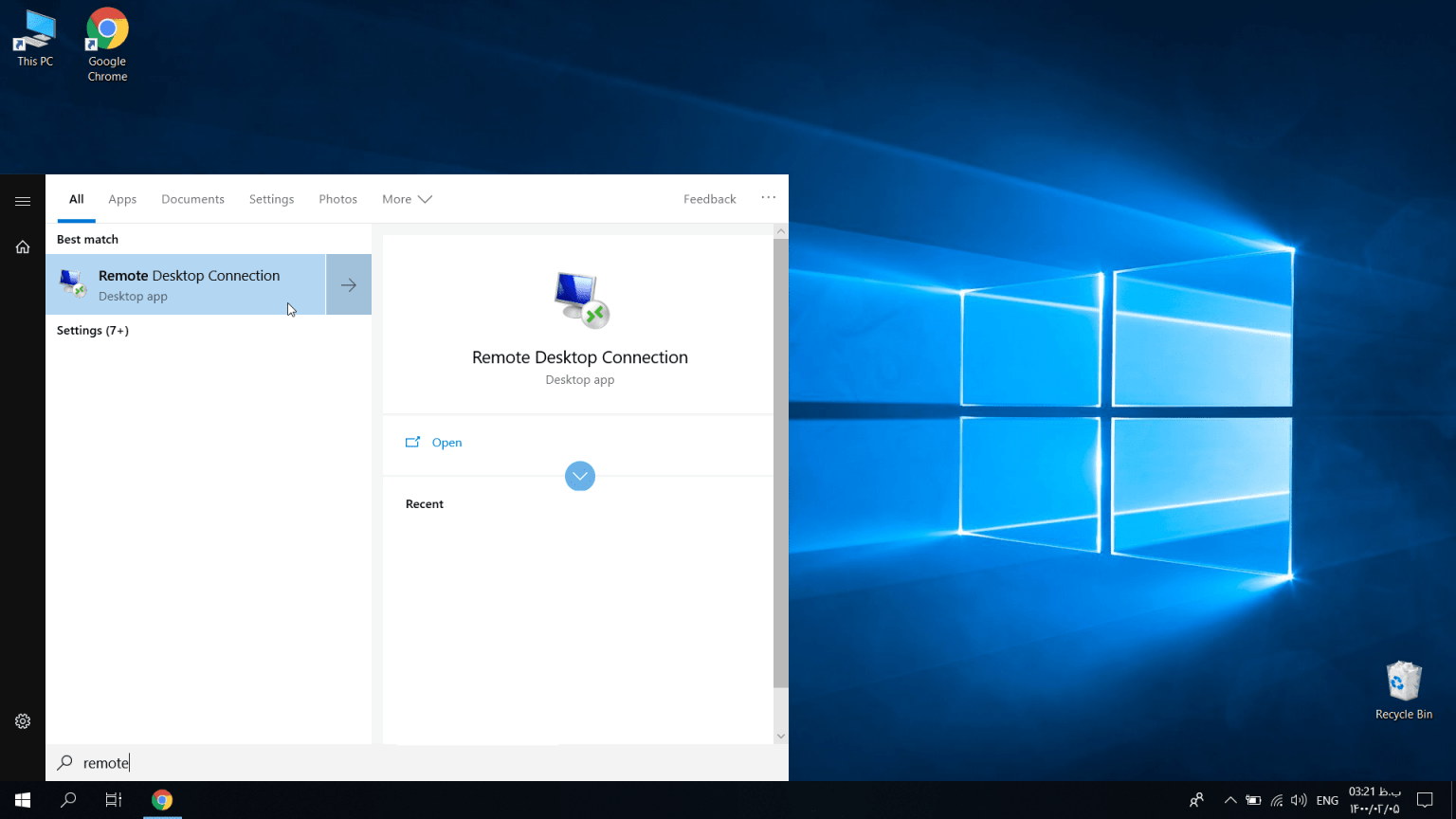
Task: Click the Feedback link
Action: tap(709, 199)
